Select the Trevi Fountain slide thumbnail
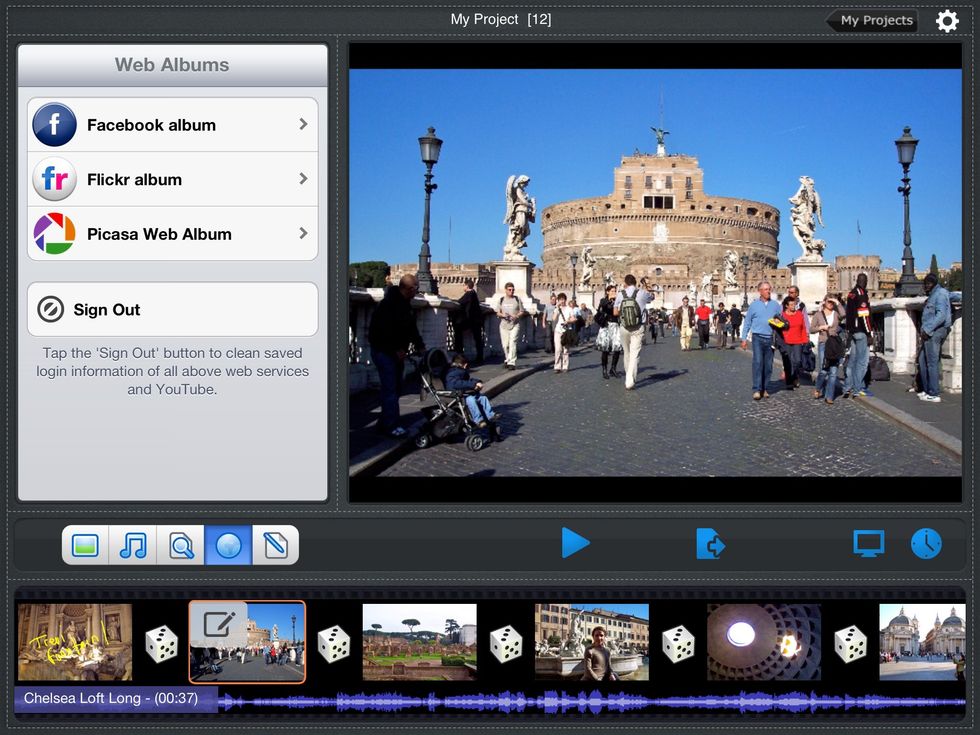The image size is (980, 735). 75,643
